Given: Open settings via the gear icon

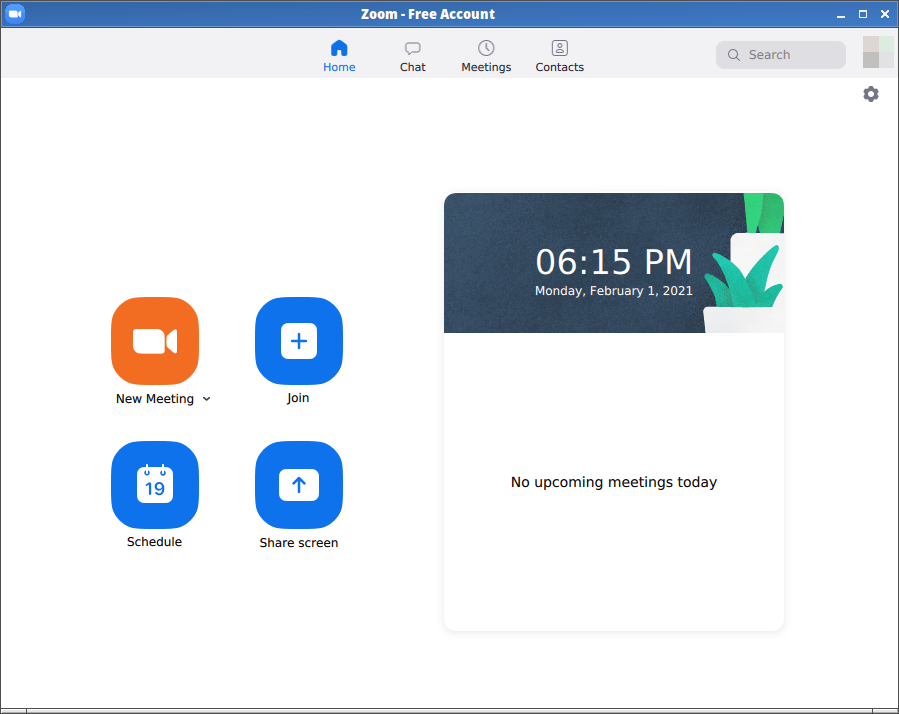Looking at the screenshot, I should click(x=871, y=94).
